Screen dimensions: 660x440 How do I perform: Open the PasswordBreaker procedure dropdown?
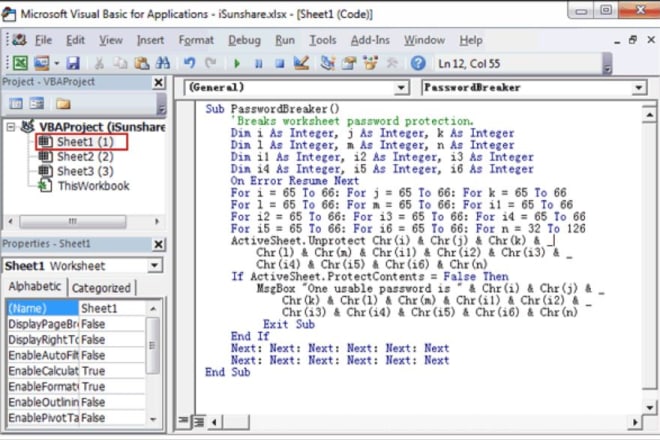pos(639,88)
